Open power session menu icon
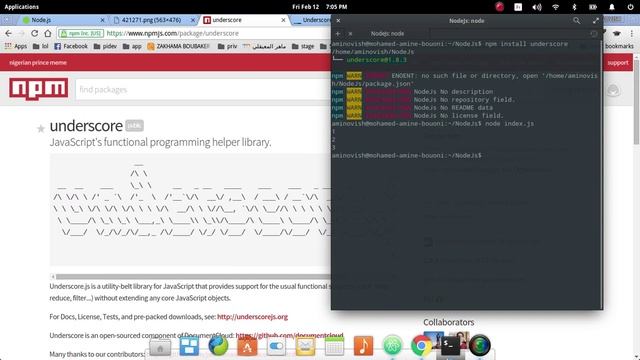 (630, 7)
